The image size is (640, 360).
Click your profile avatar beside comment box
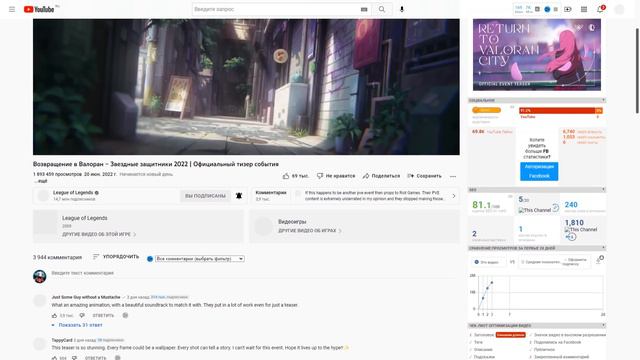(x=40, y=276)
